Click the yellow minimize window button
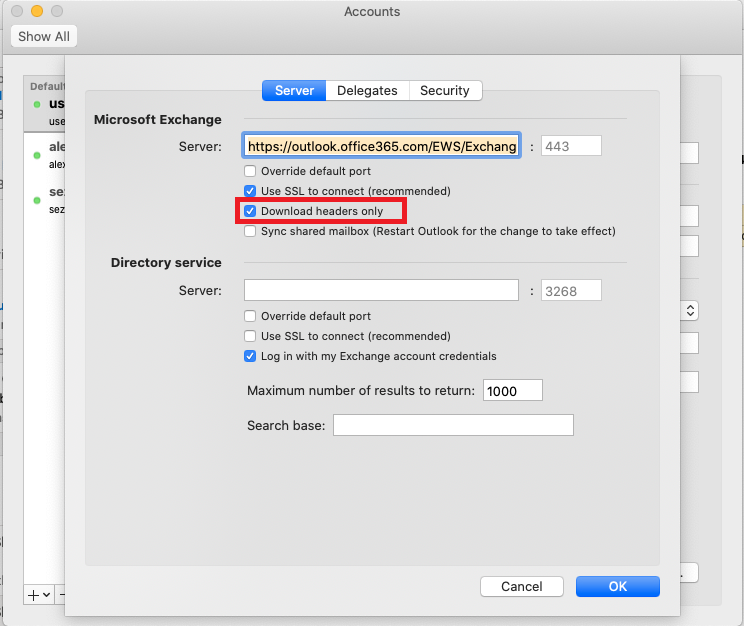This screenshot has height=626, width=744. click(37, 11)
